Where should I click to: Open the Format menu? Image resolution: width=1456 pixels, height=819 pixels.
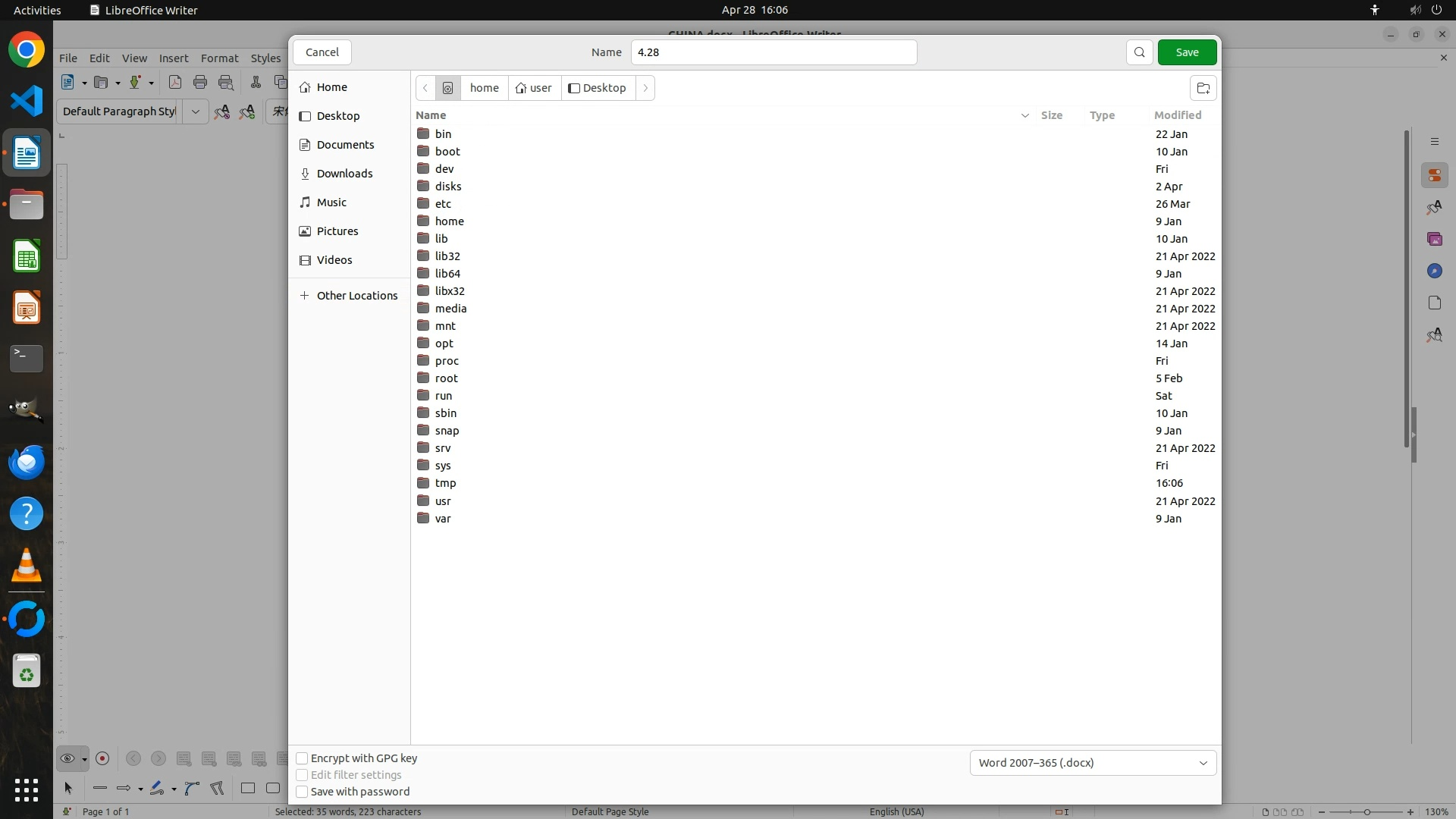coord(219,58)
